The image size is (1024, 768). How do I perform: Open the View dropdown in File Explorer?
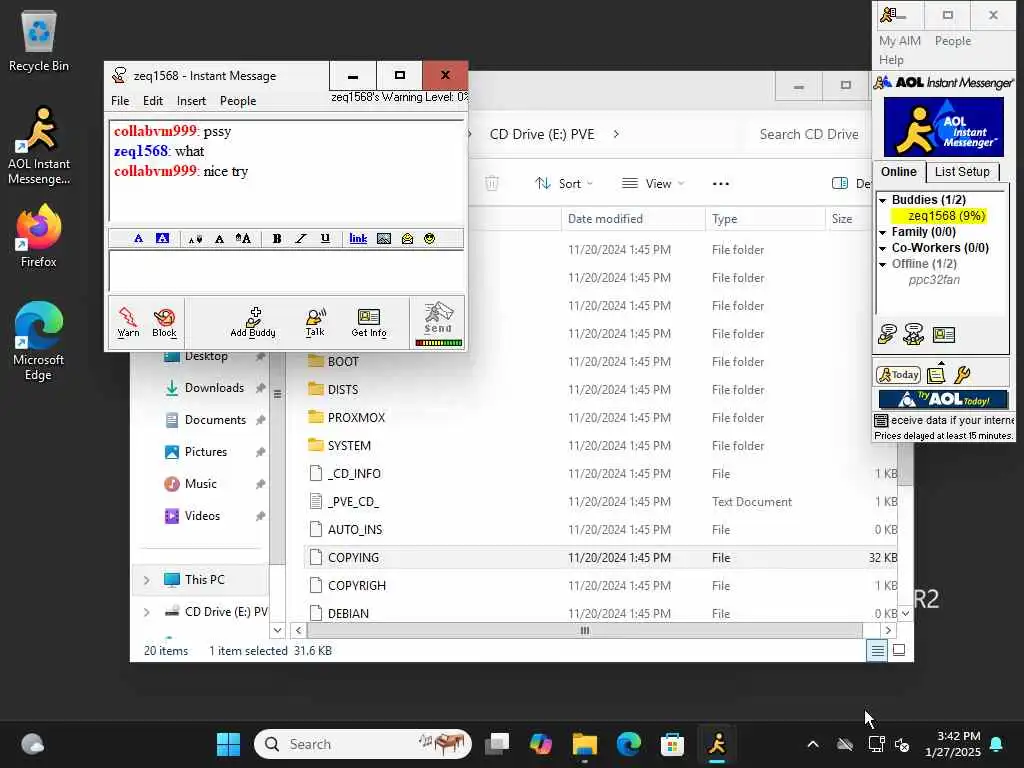[652, 184]
